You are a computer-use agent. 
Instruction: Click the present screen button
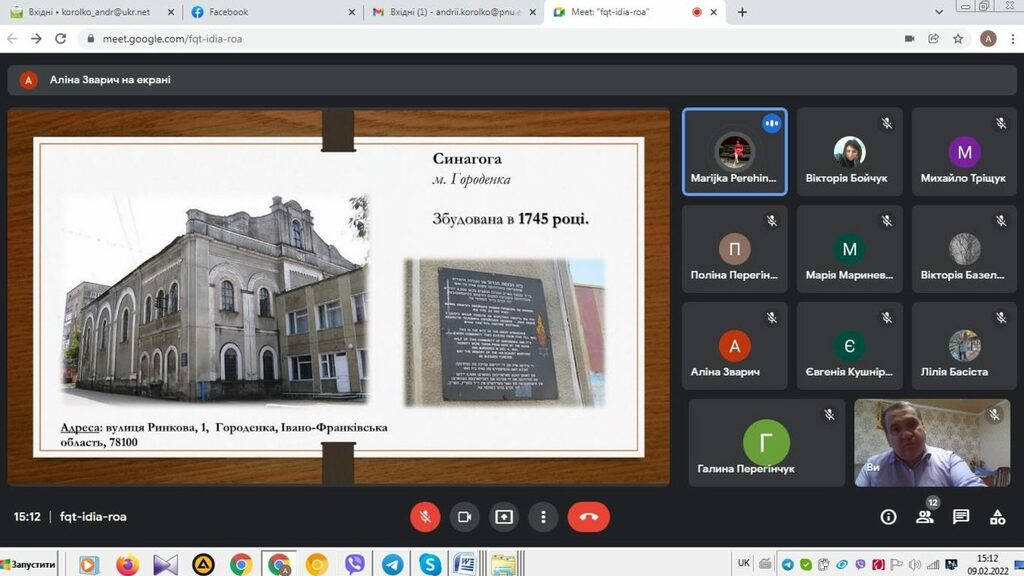pos(504,517)
